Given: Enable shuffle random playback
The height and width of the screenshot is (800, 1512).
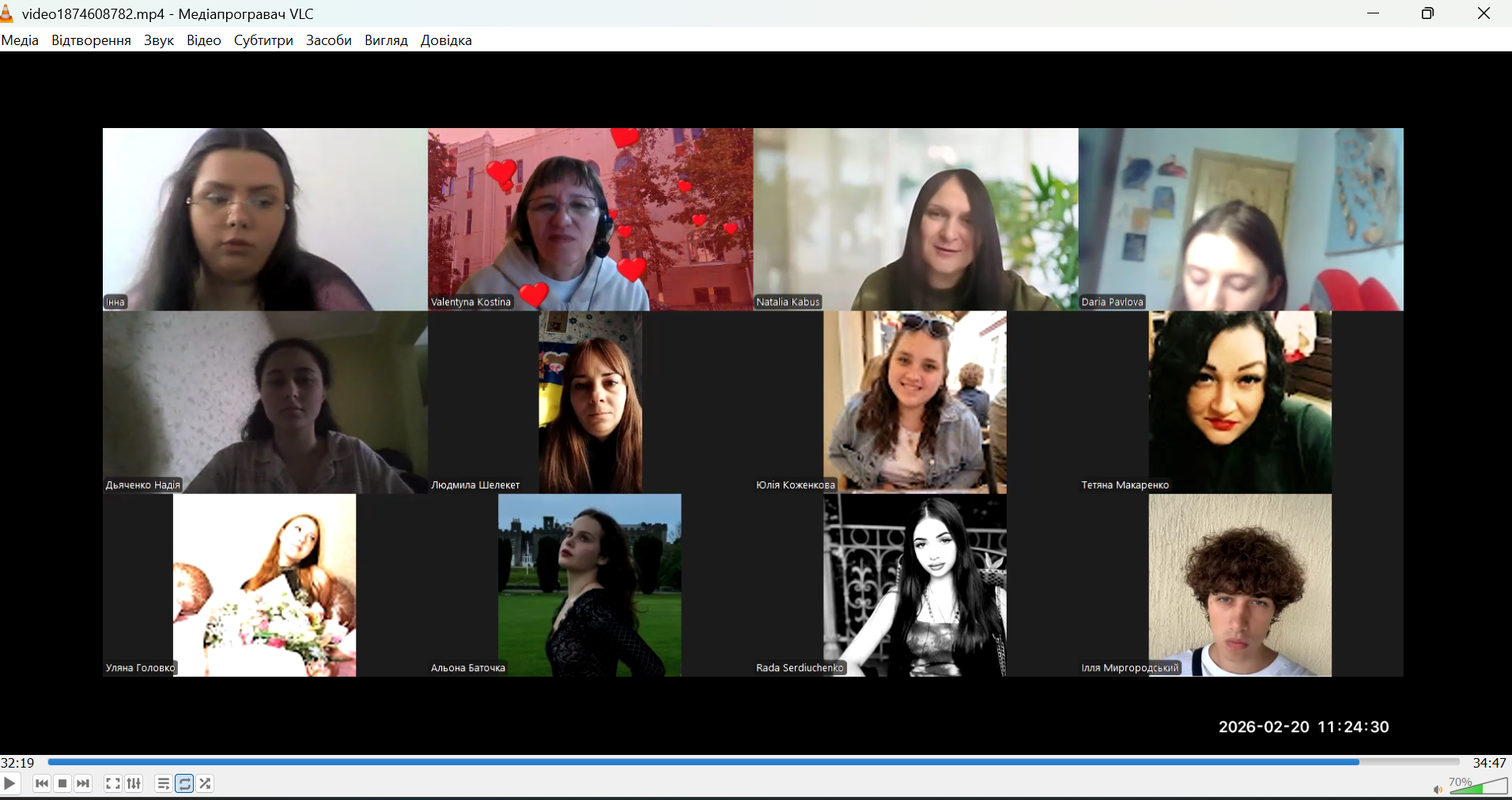Looking at the screenshot, I should tap(206, 783).
